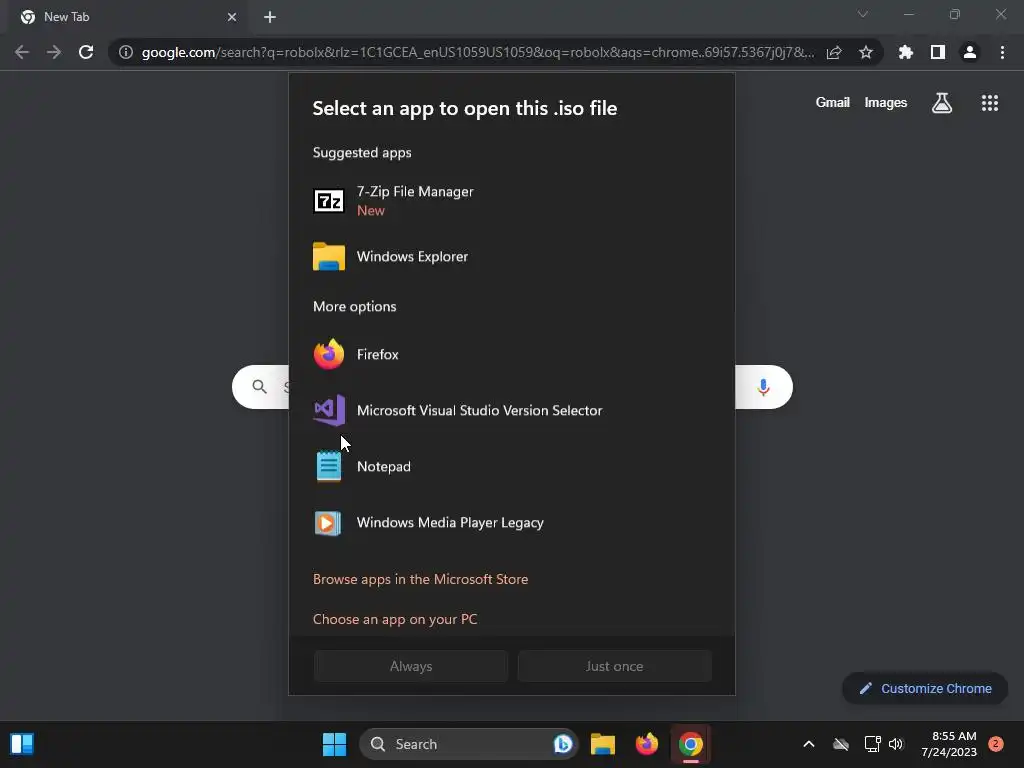Open the Chrome profile avatar
1024x768 pixels.
point(970,52)
